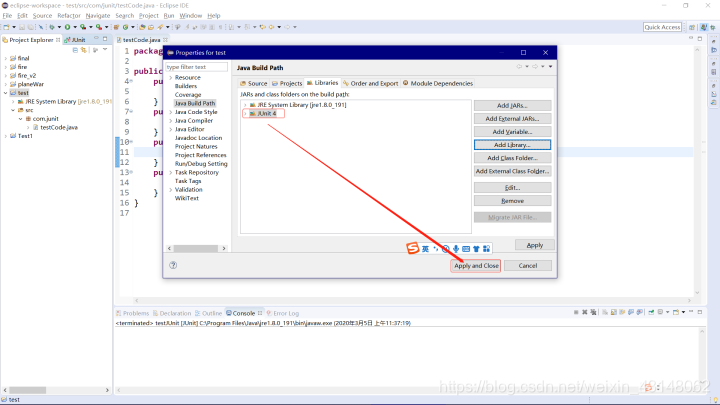Viewport: 720px width, 405px height.
Task: Click the New file toolbar icon
Action: [x=6, y=27]
